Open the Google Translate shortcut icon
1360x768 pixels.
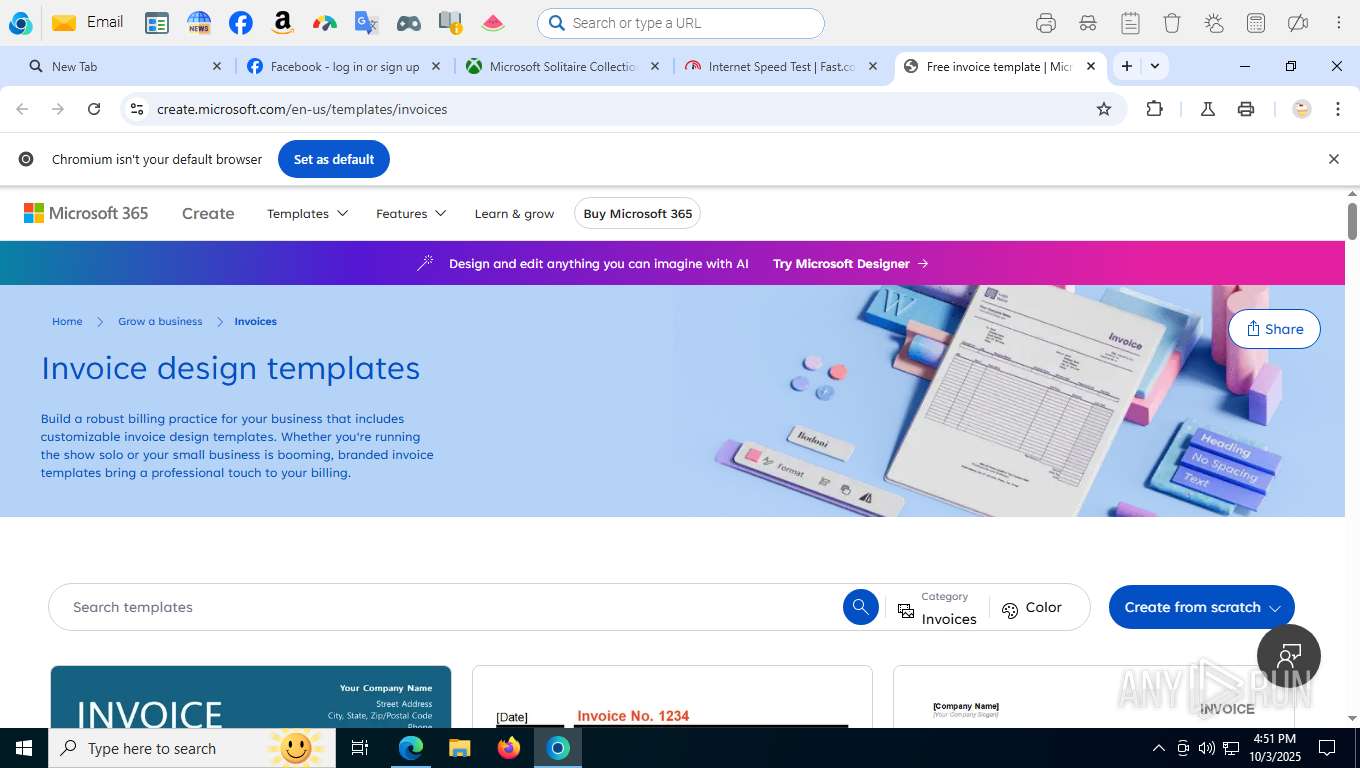(x=367, y=23)
